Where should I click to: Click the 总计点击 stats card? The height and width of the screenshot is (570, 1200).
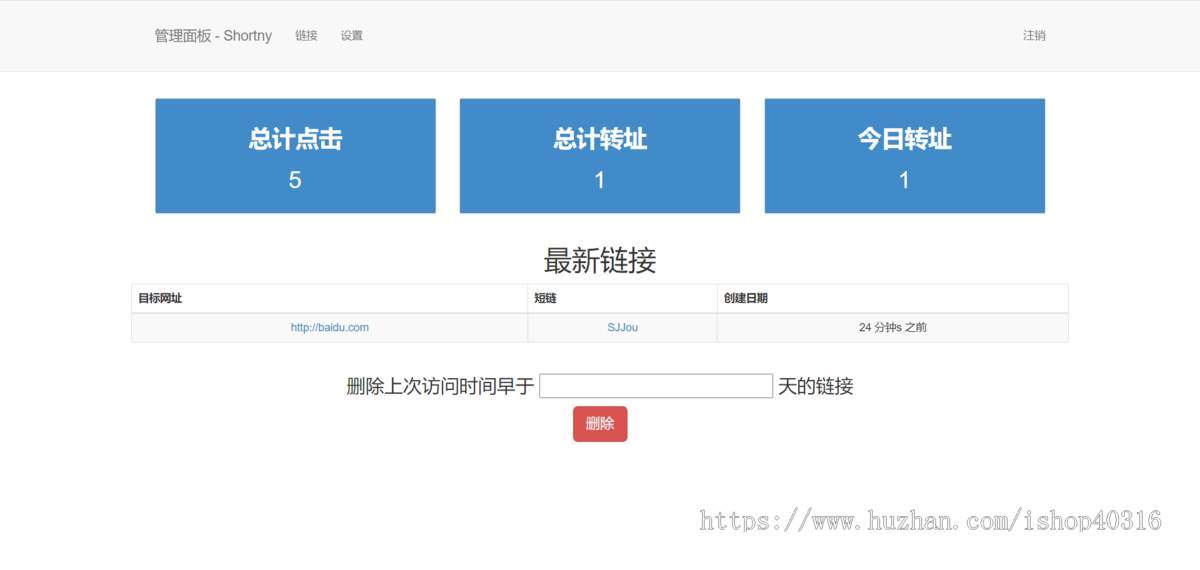coord(295,156)
